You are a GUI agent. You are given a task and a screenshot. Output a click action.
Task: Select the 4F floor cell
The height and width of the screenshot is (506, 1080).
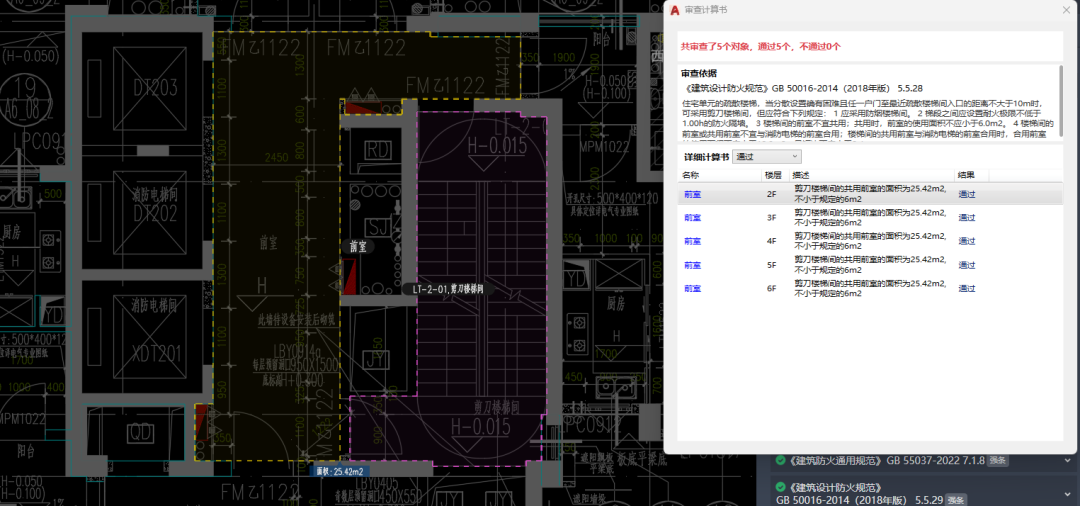pyautogui.click(x=771, y=241)
